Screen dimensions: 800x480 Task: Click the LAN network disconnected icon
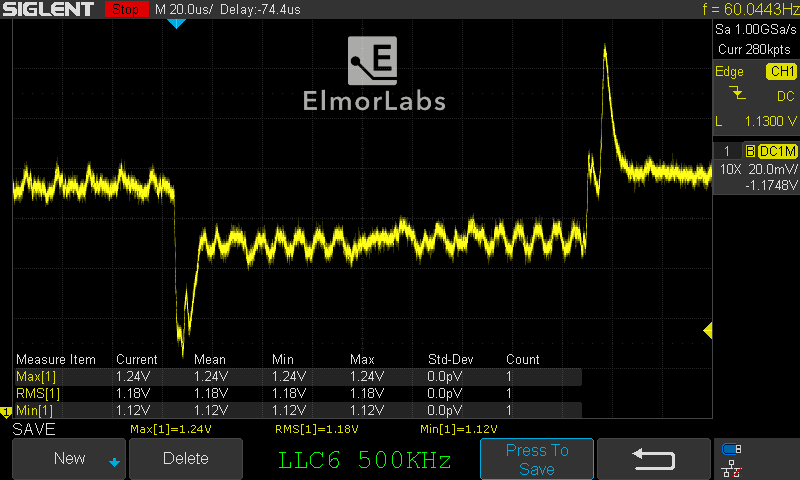[x=732, y=469]
